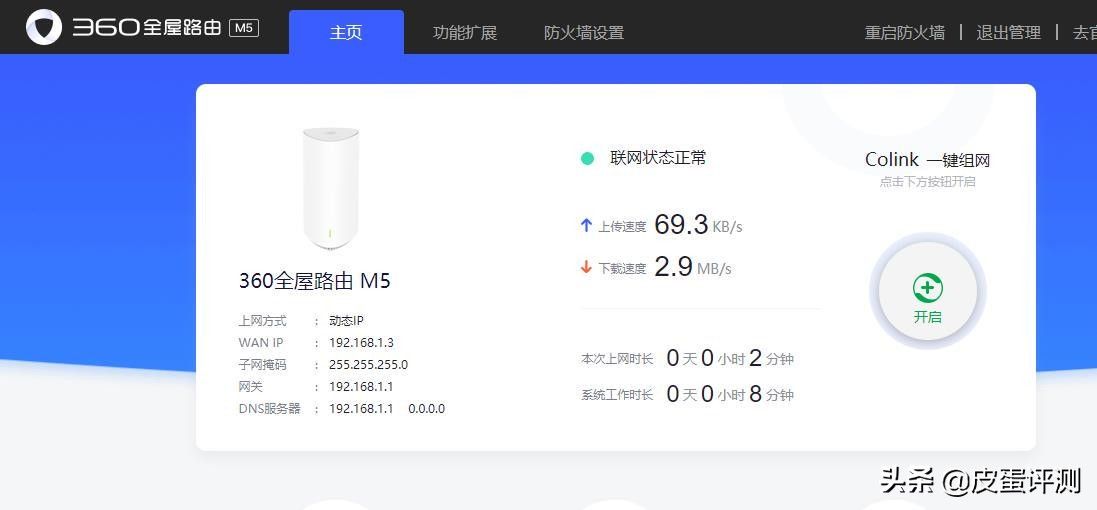This screenshot has width=1097, height=510.
Task: Click 上网方式 label
Action: 262,321
